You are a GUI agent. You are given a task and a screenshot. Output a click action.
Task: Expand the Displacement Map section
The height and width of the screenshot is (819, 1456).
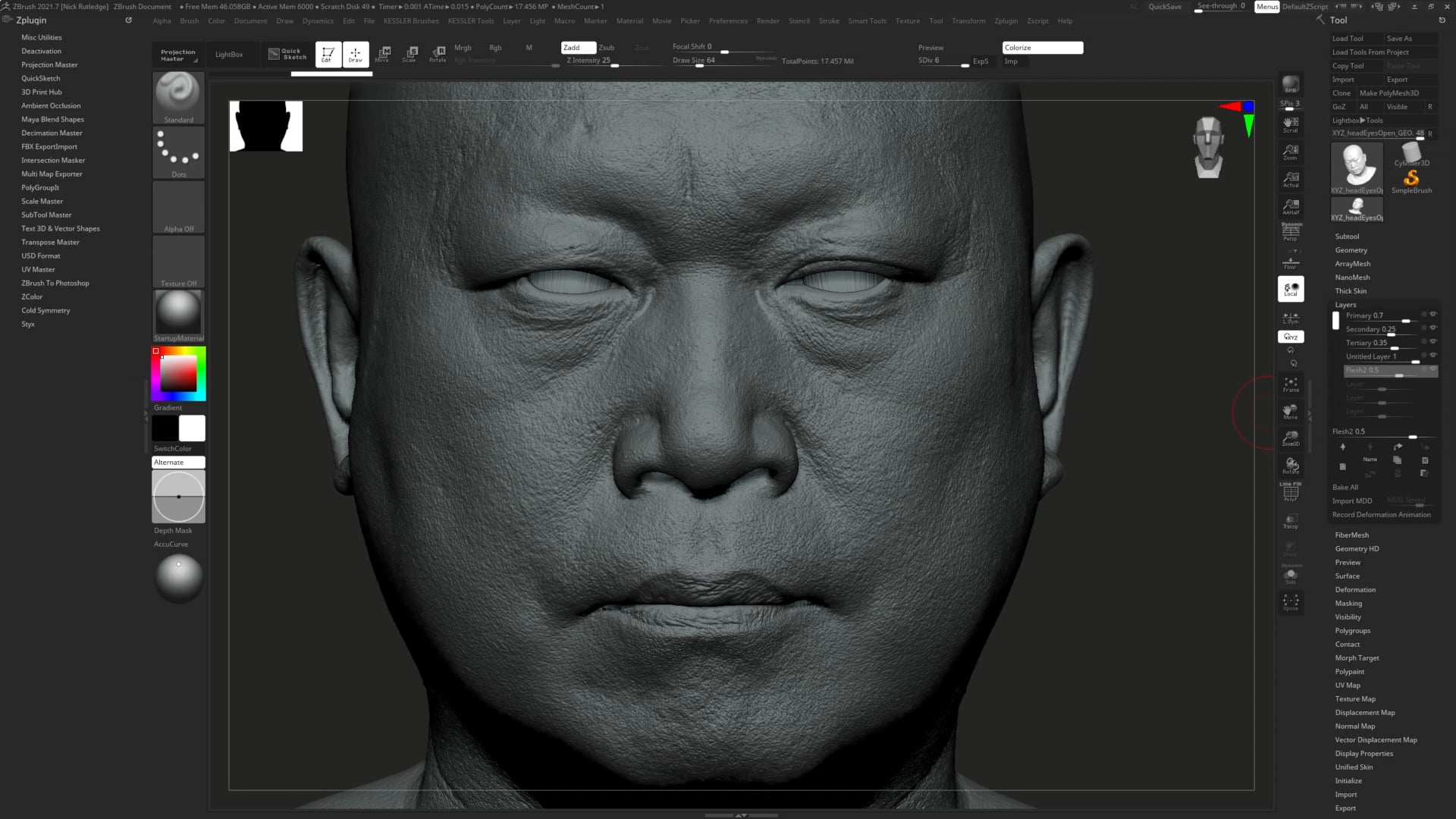tap(1364, 713)
